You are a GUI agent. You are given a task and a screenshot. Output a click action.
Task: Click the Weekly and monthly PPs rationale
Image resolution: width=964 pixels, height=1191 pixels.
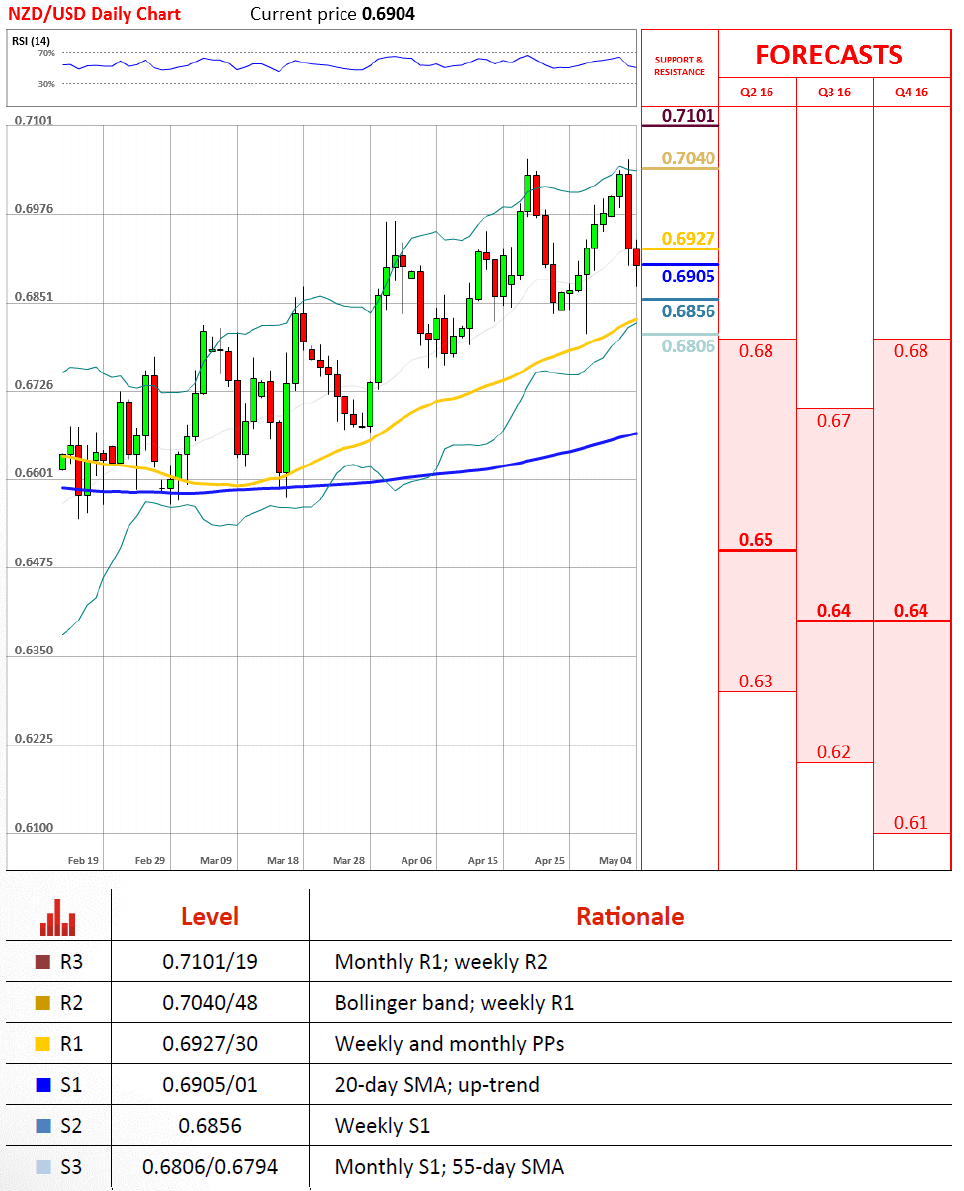449,1044
